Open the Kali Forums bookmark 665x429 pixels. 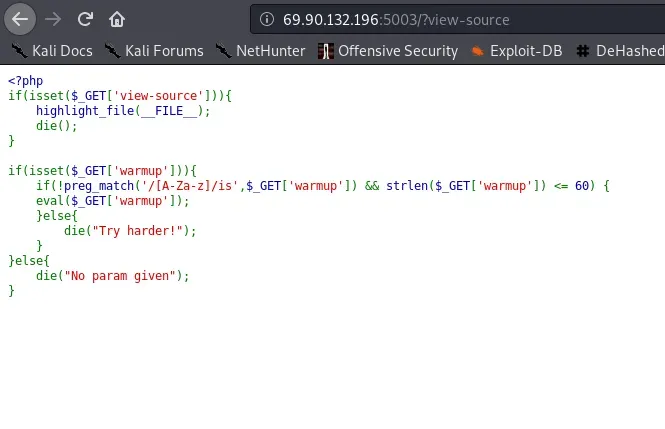tap(163, 51)
